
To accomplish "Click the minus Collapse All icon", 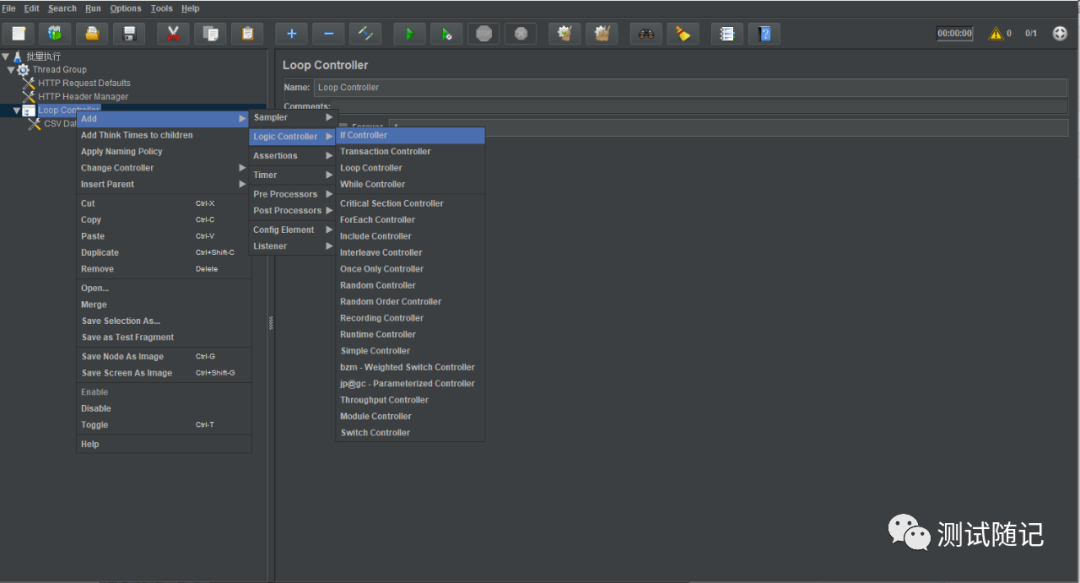I will tap(329, 33).
